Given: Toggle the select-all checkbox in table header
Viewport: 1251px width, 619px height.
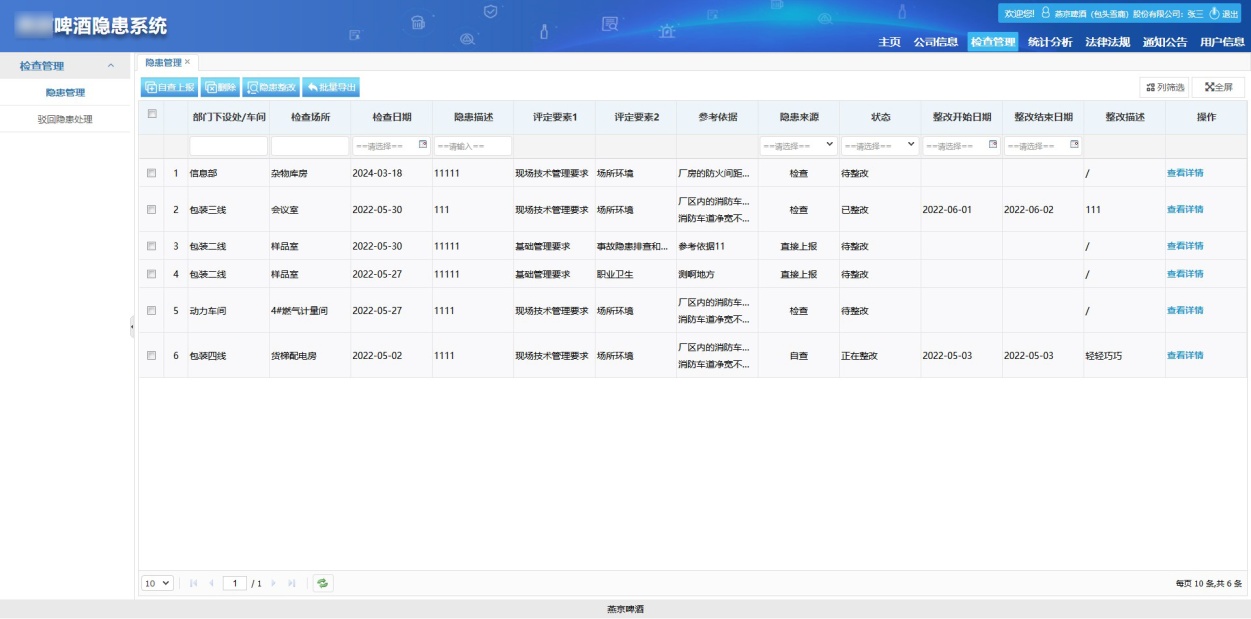Looking at the screenshot, I should [152, 114].
